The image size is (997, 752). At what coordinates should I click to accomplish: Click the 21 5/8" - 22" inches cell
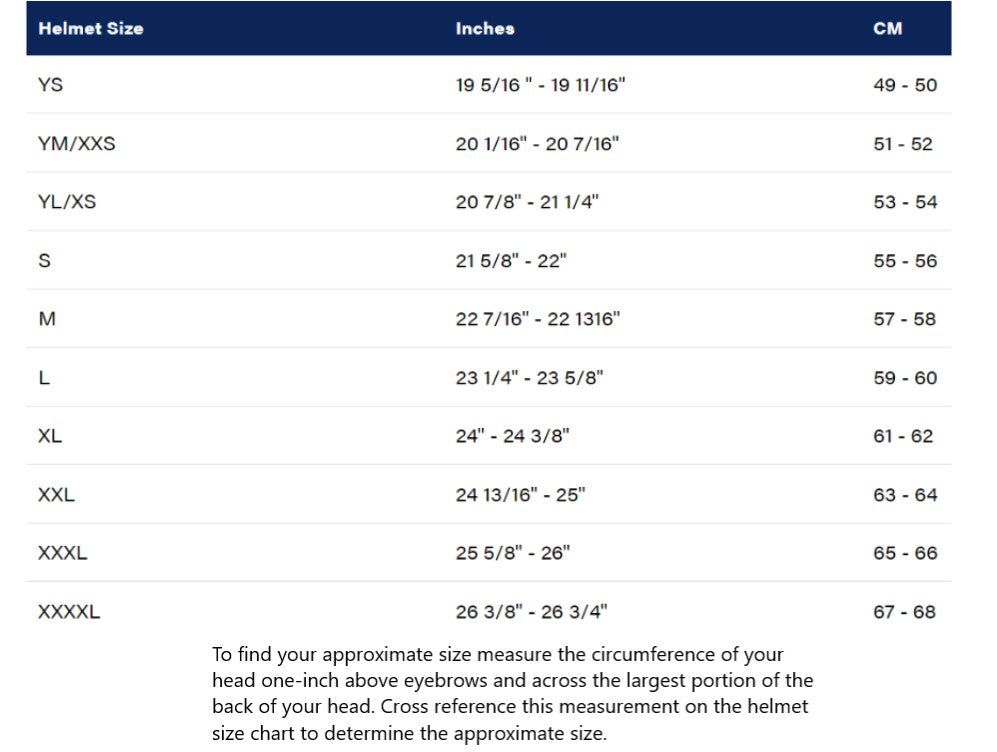click(511, 261)
